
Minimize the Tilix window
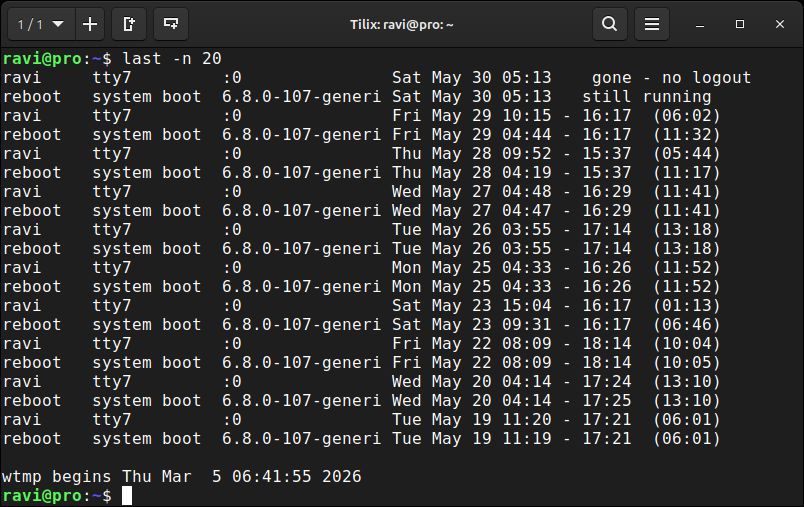(700, 25)
